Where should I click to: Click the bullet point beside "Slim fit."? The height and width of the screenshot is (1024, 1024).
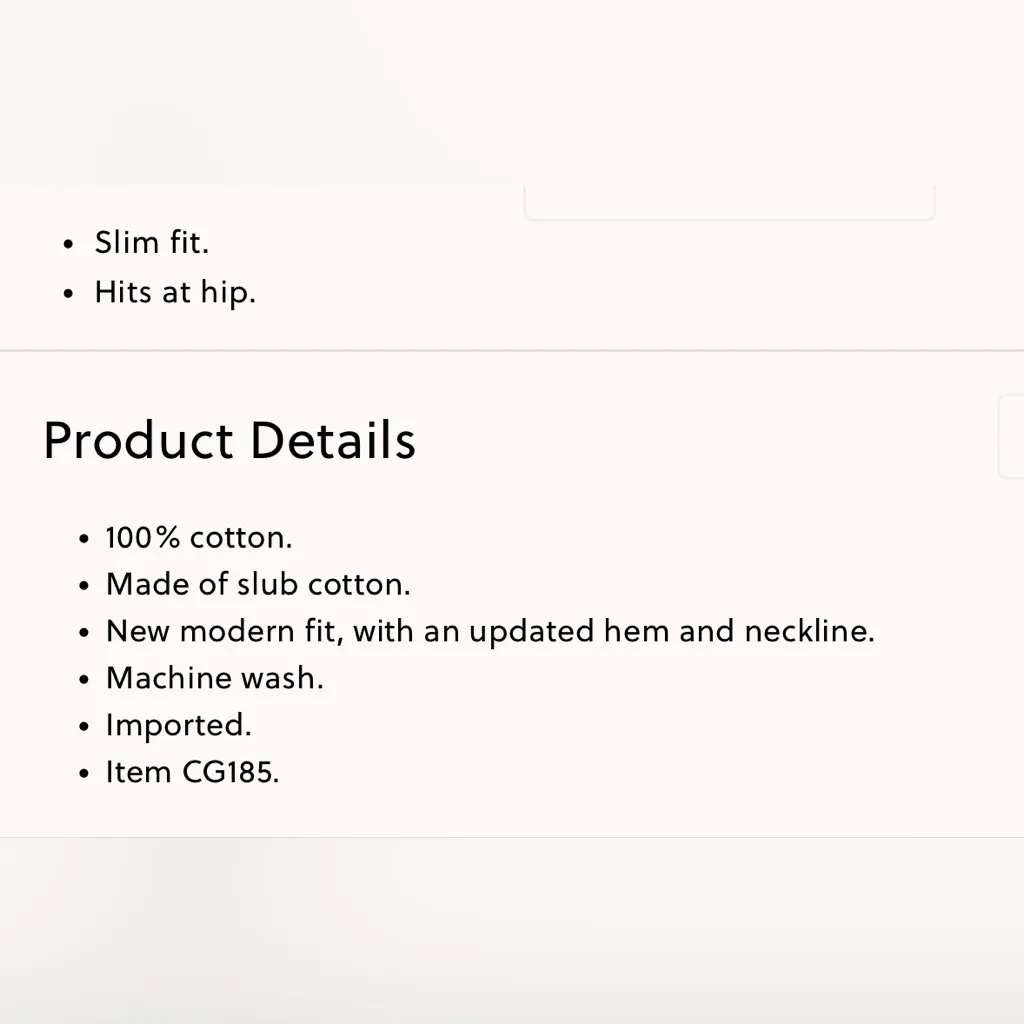tap(68, 244)
